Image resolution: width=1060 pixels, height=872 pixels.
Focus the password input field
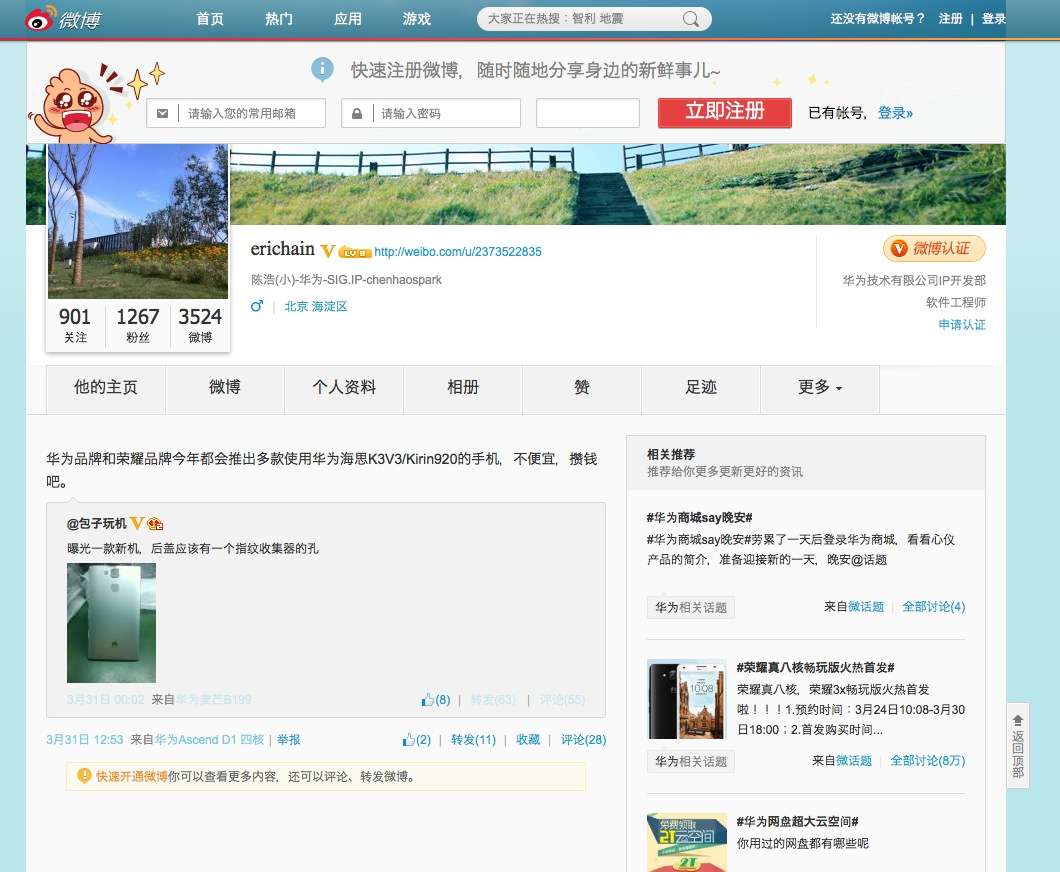(431, 113)
